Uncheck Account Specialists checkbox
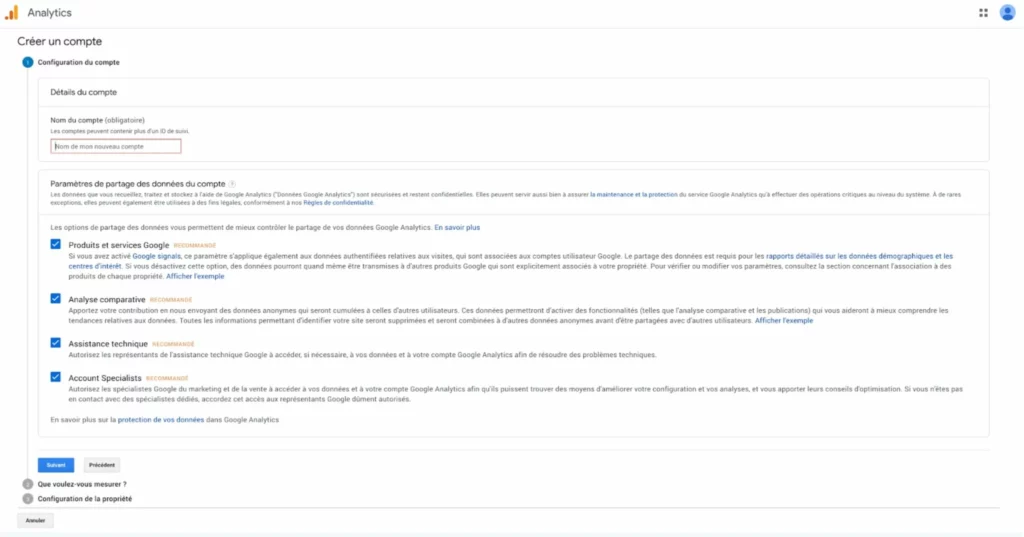The width and height of the screenshot is (1024, 537). [x=56, y=377]
